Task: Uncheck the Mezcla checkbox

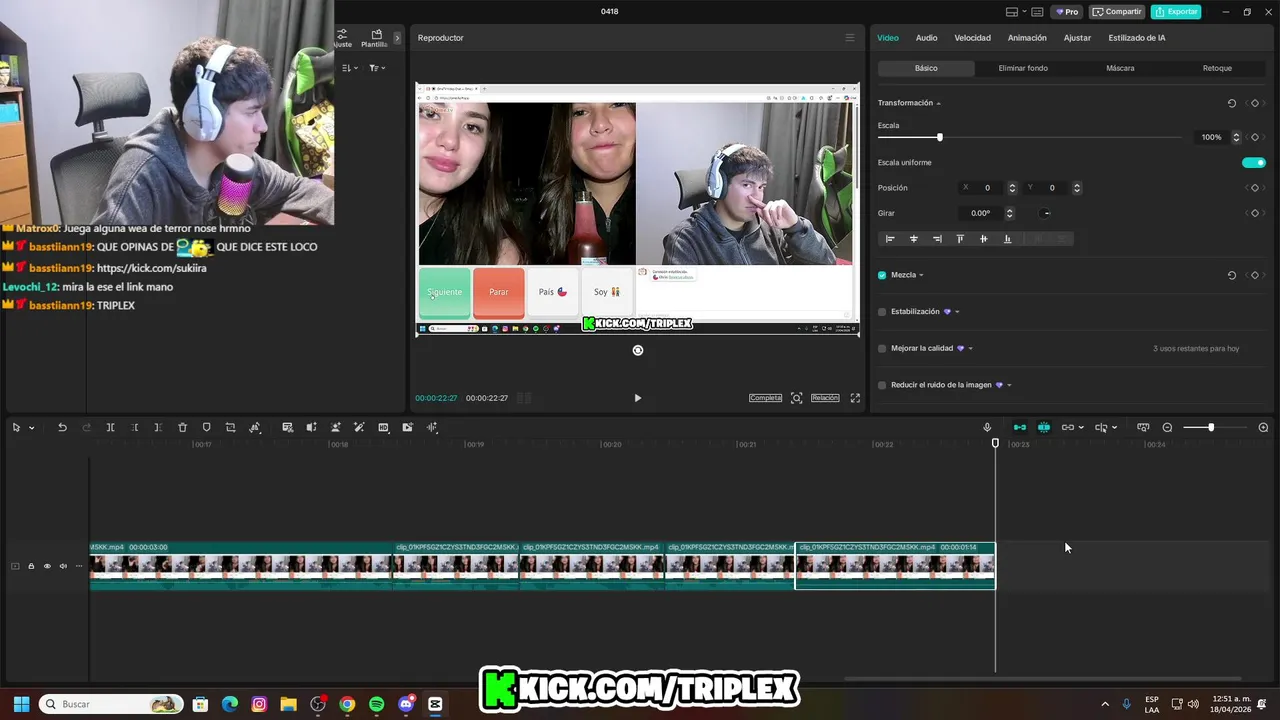Action: (x=882, y=275)
